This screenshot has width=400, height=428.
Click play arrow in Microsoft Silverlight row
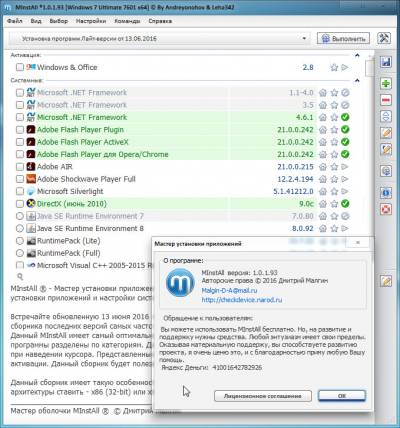pos(345,191)
